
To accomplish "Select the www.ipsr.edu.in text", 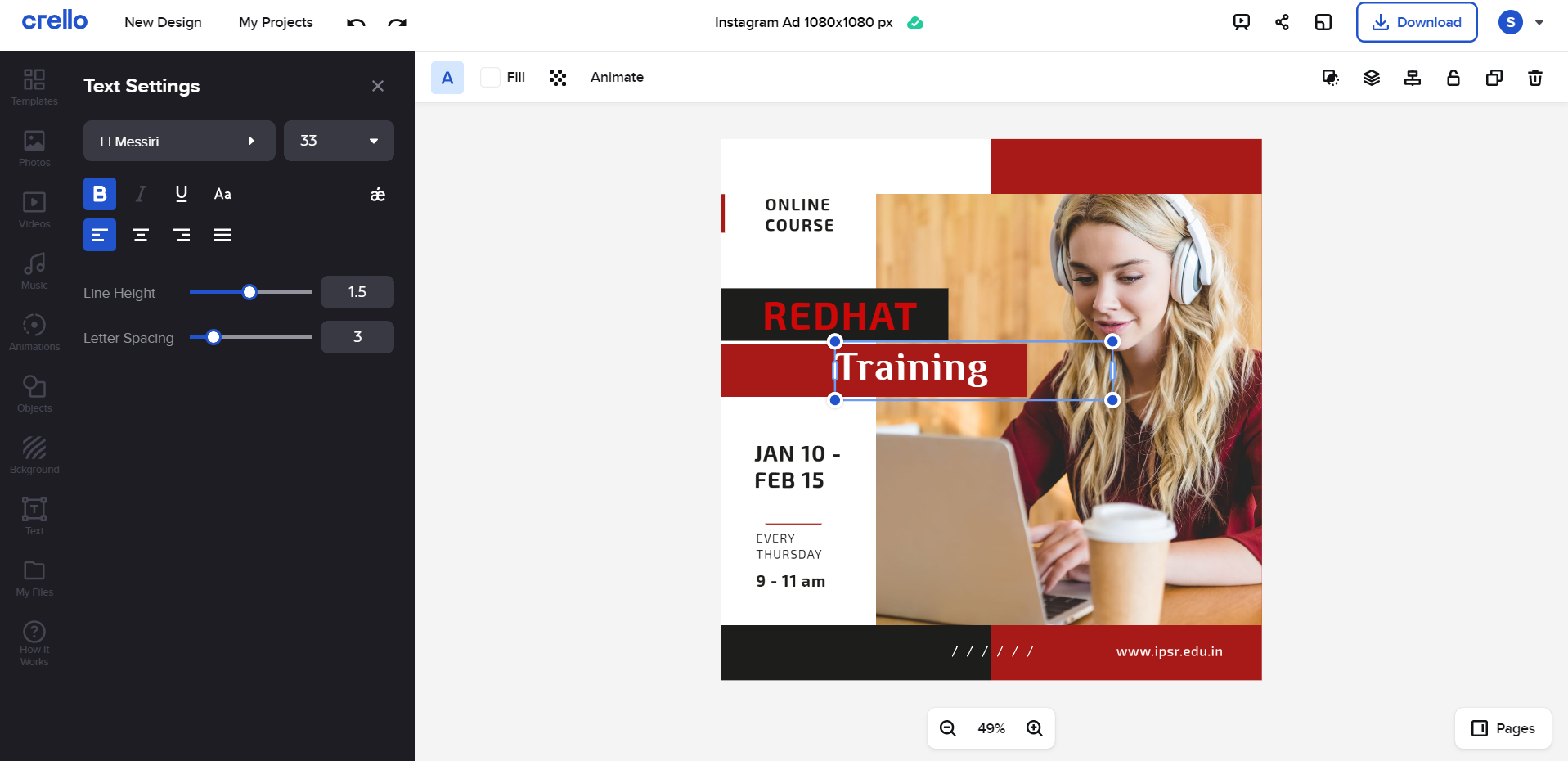I will tap(1169, 651).
